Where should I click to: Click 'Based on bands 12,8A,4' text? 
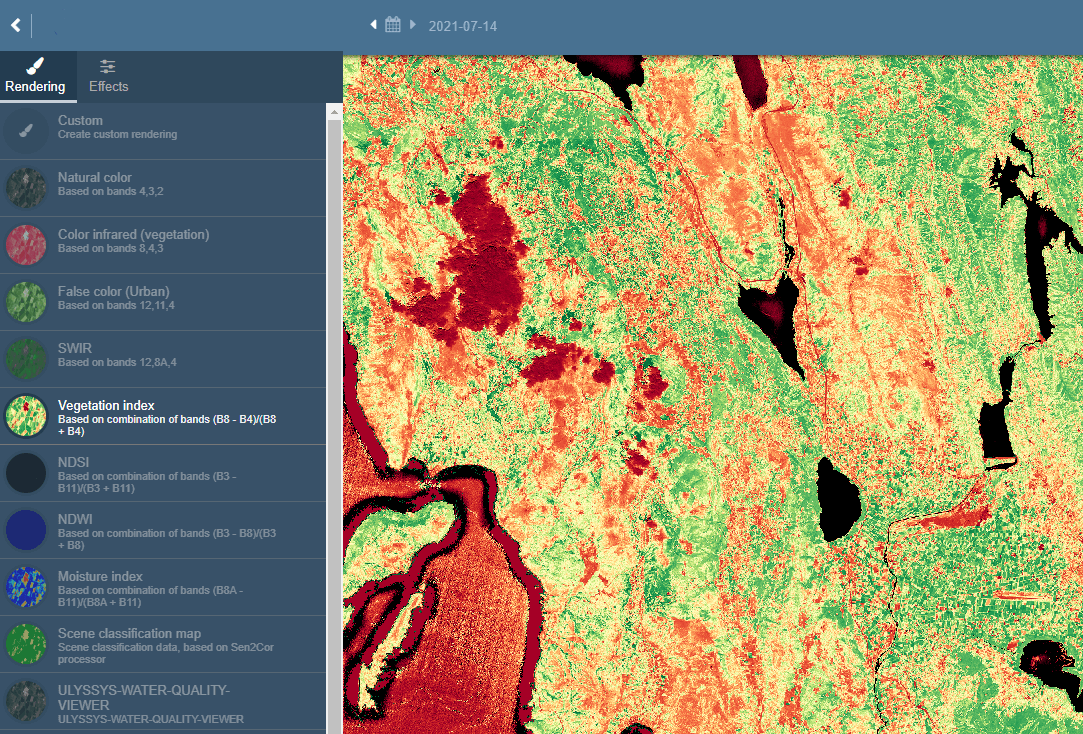[117, 362]
